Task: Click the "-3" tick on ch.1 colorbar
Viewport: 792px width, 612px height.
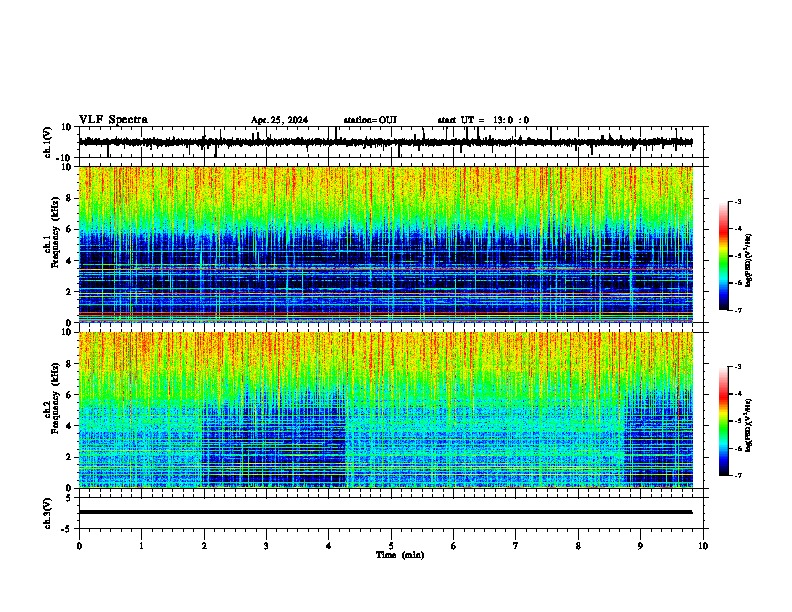Action: point(737,201)
